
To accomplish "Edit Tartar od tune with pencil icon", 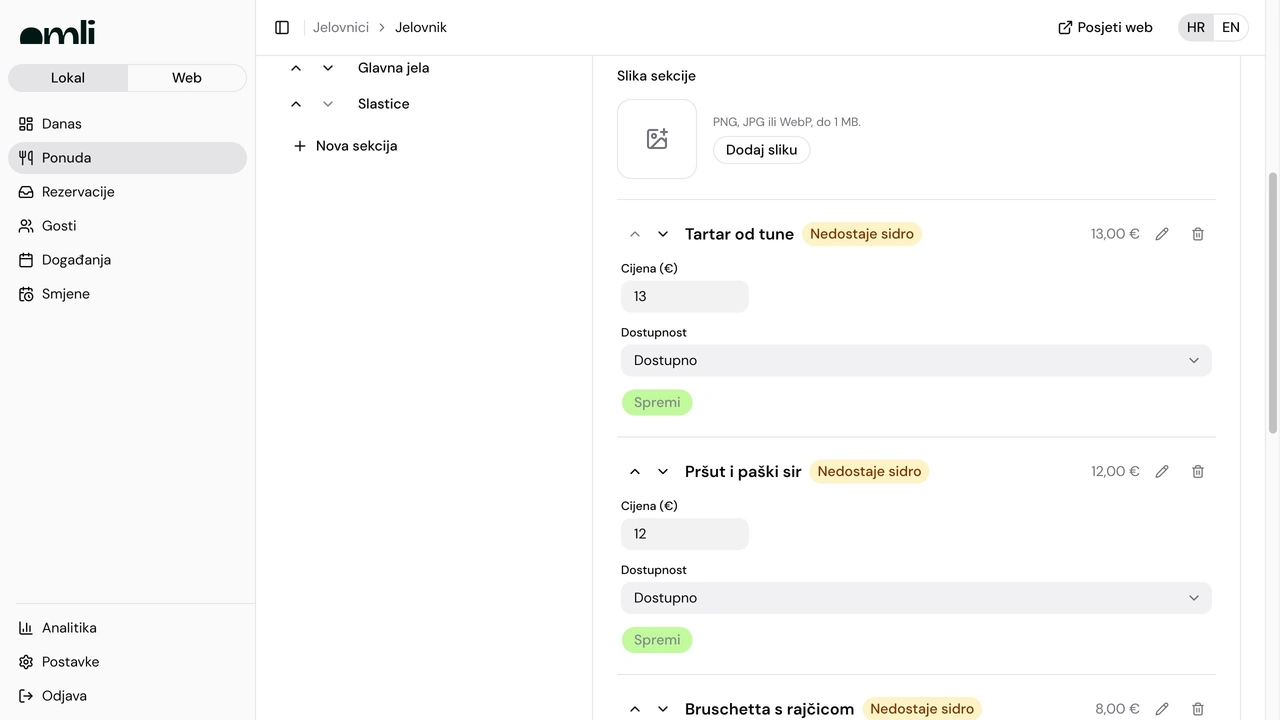I will click(x=1162, y=234).
